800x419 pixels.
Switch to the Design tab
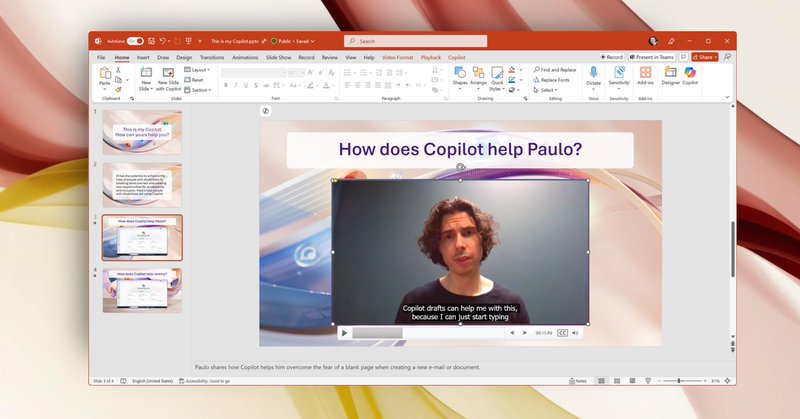(x=184, y=58)
